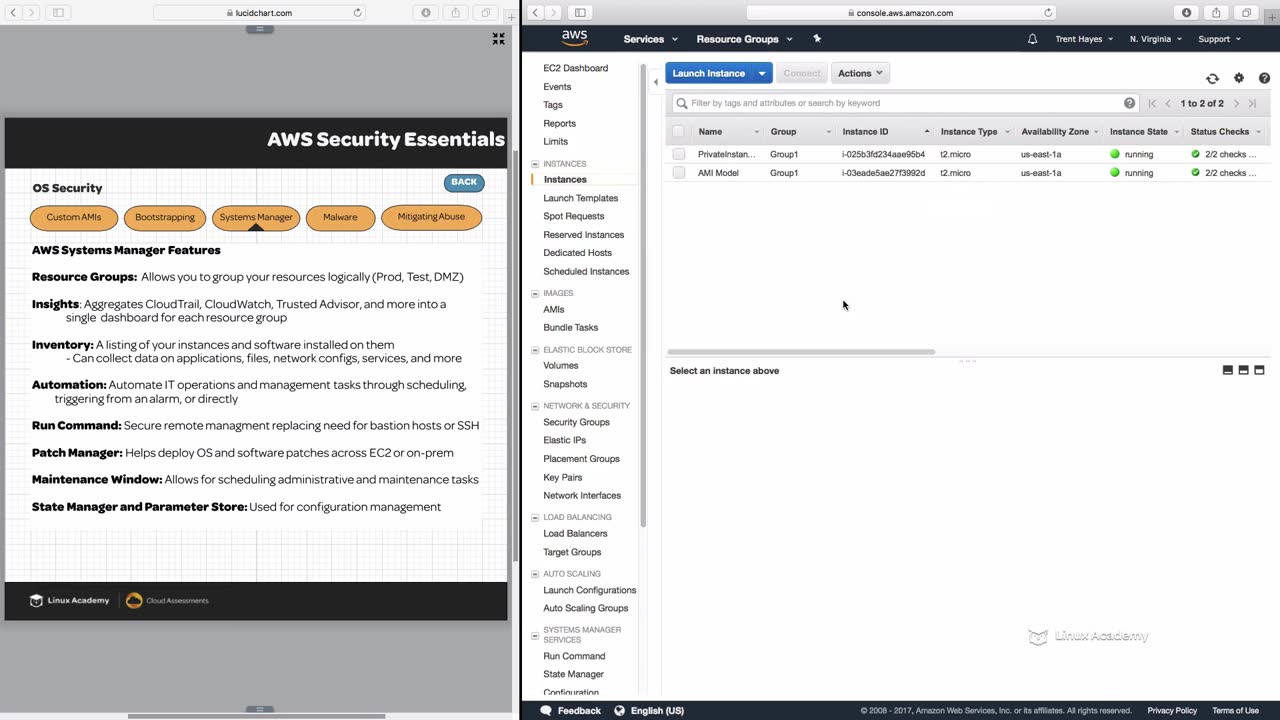Click the share icon in the Lucidchart Safari window

pyautogui.click(x=455, y=13)
